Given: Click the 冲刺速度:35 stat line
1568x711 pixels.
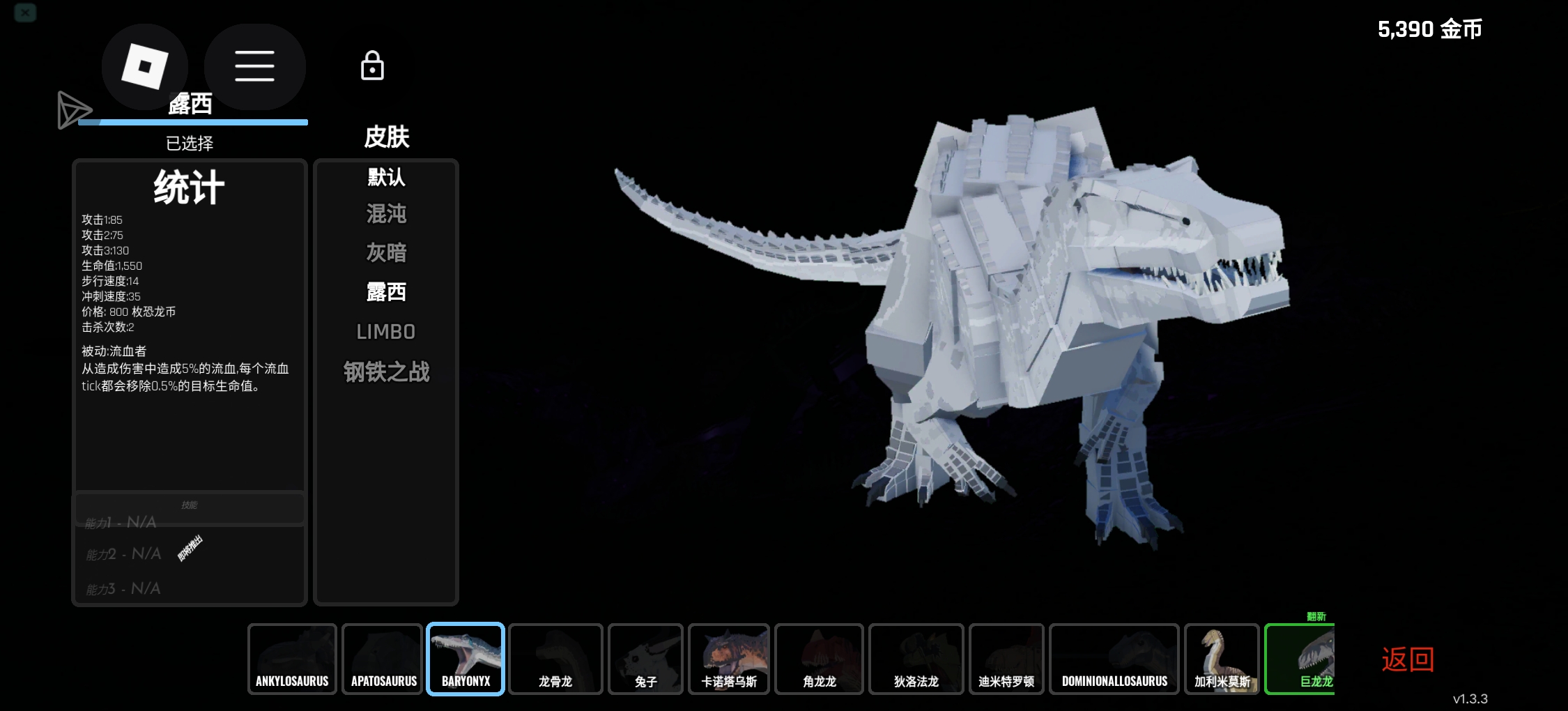Looking at the screenshot, I should click(111, 296).
